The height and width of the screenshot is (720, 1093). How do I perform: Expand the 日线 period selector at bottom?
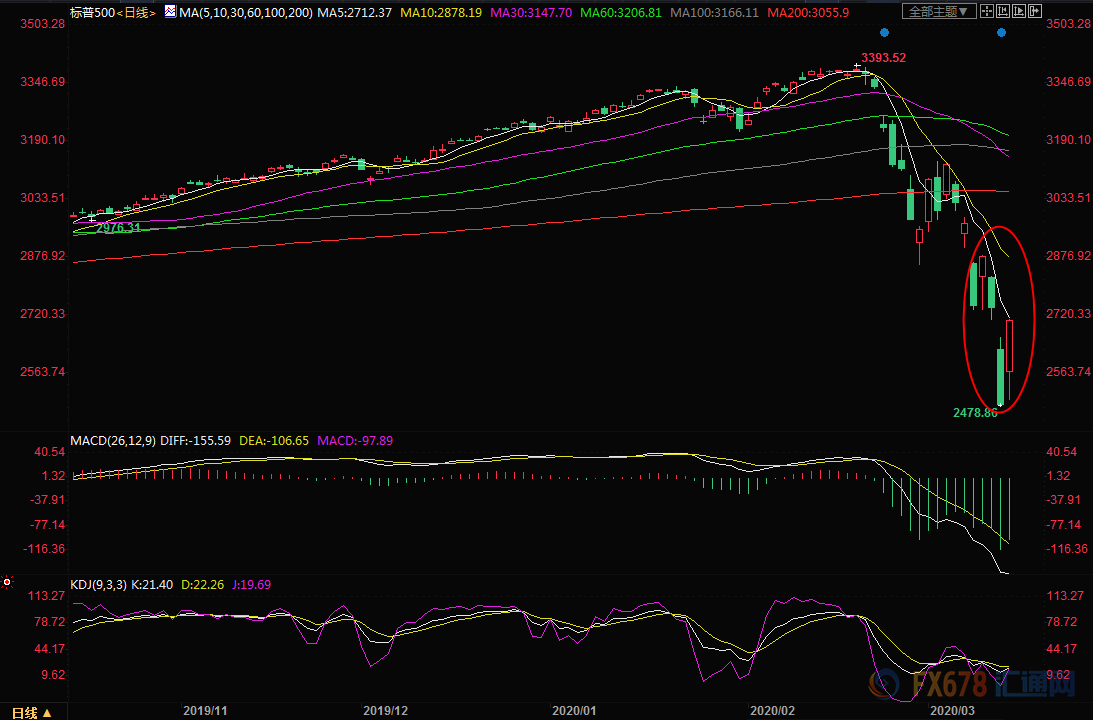[31, 712]
